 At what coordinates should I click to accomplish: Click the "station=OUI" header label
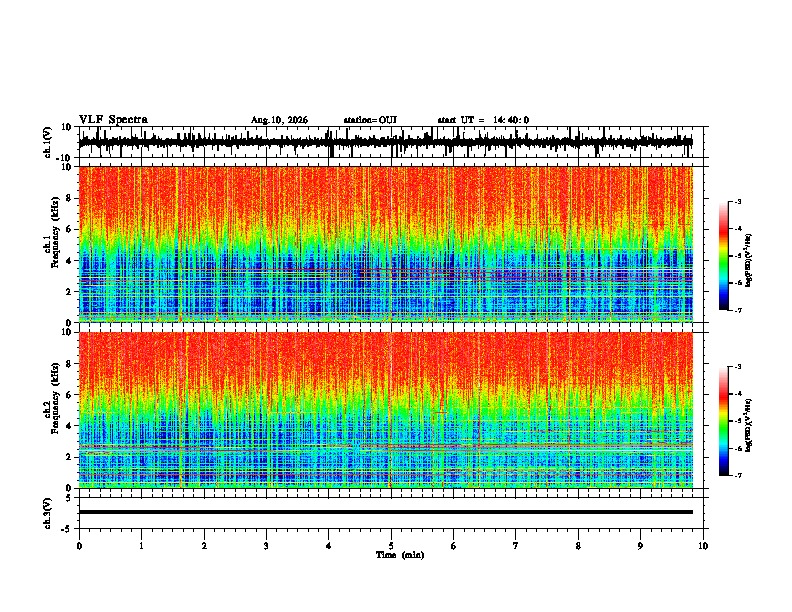coord(370,120)
